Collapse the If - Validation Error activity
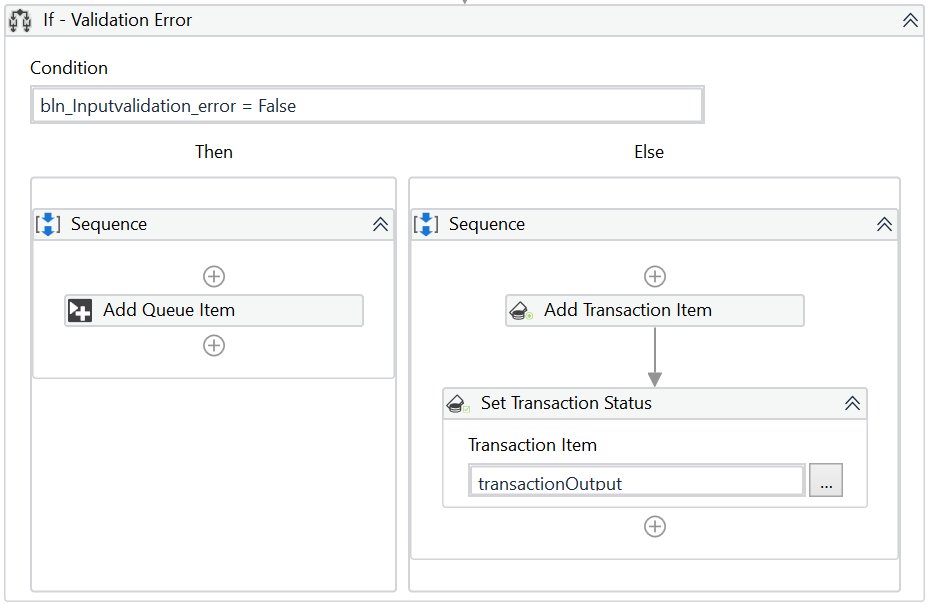 click(908, 19)
